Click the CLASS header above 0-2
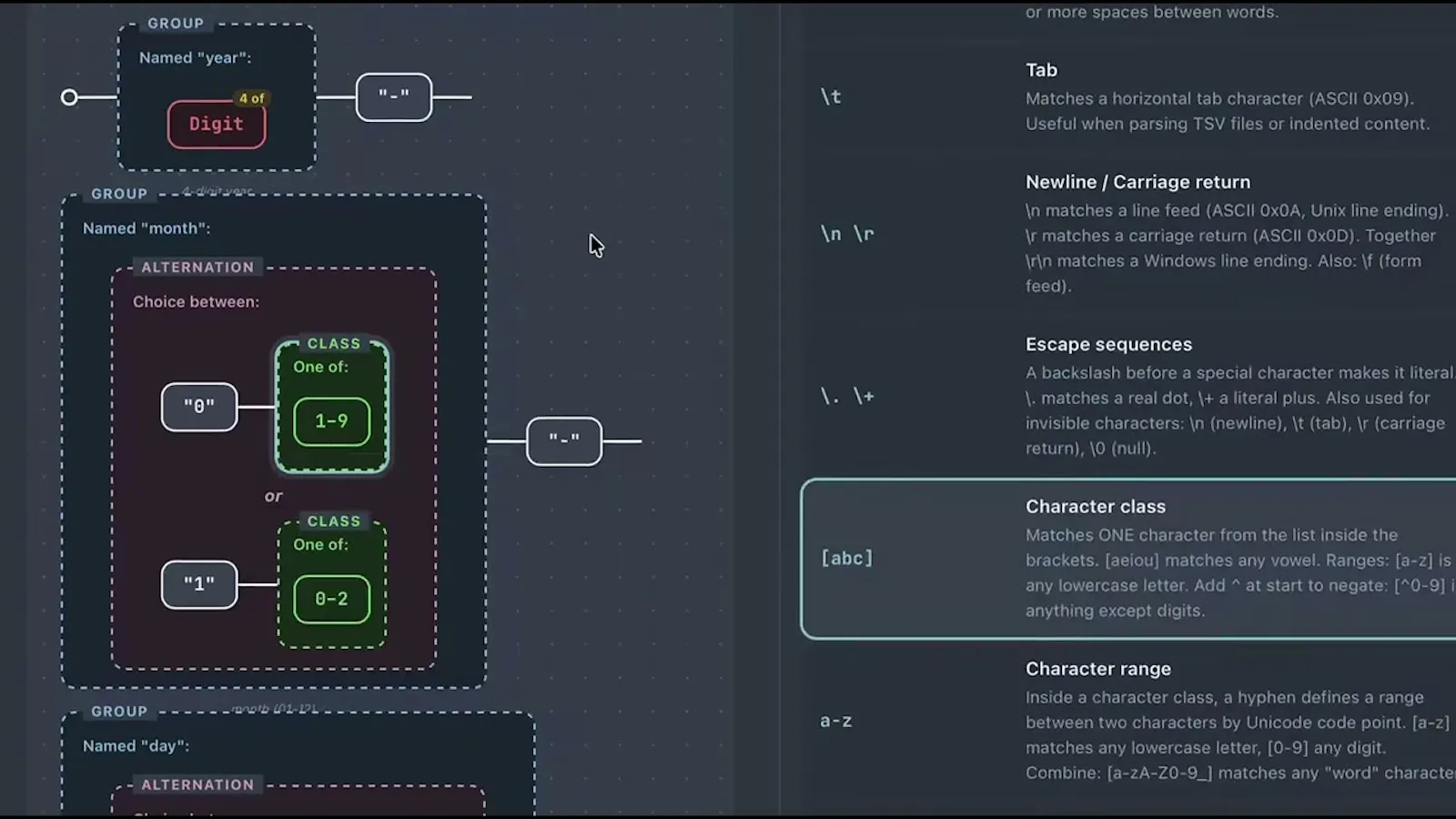1456x819 pixels. click(x=334, y=521)
